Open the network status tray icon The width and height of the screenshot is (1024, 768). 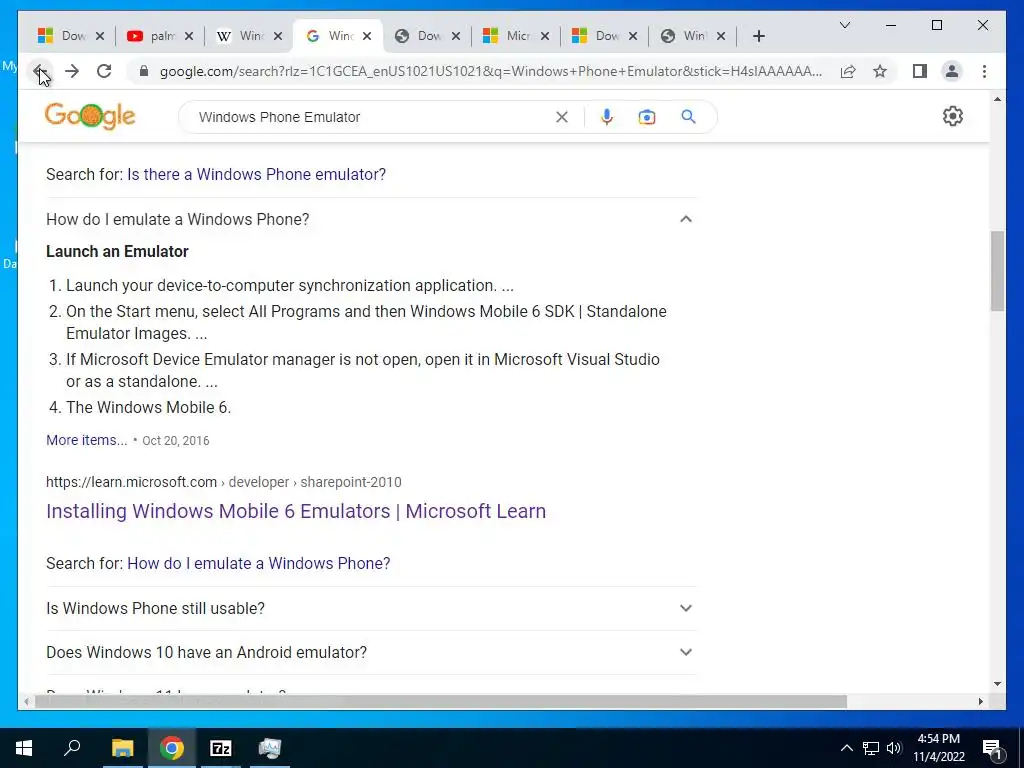point(871,748)
